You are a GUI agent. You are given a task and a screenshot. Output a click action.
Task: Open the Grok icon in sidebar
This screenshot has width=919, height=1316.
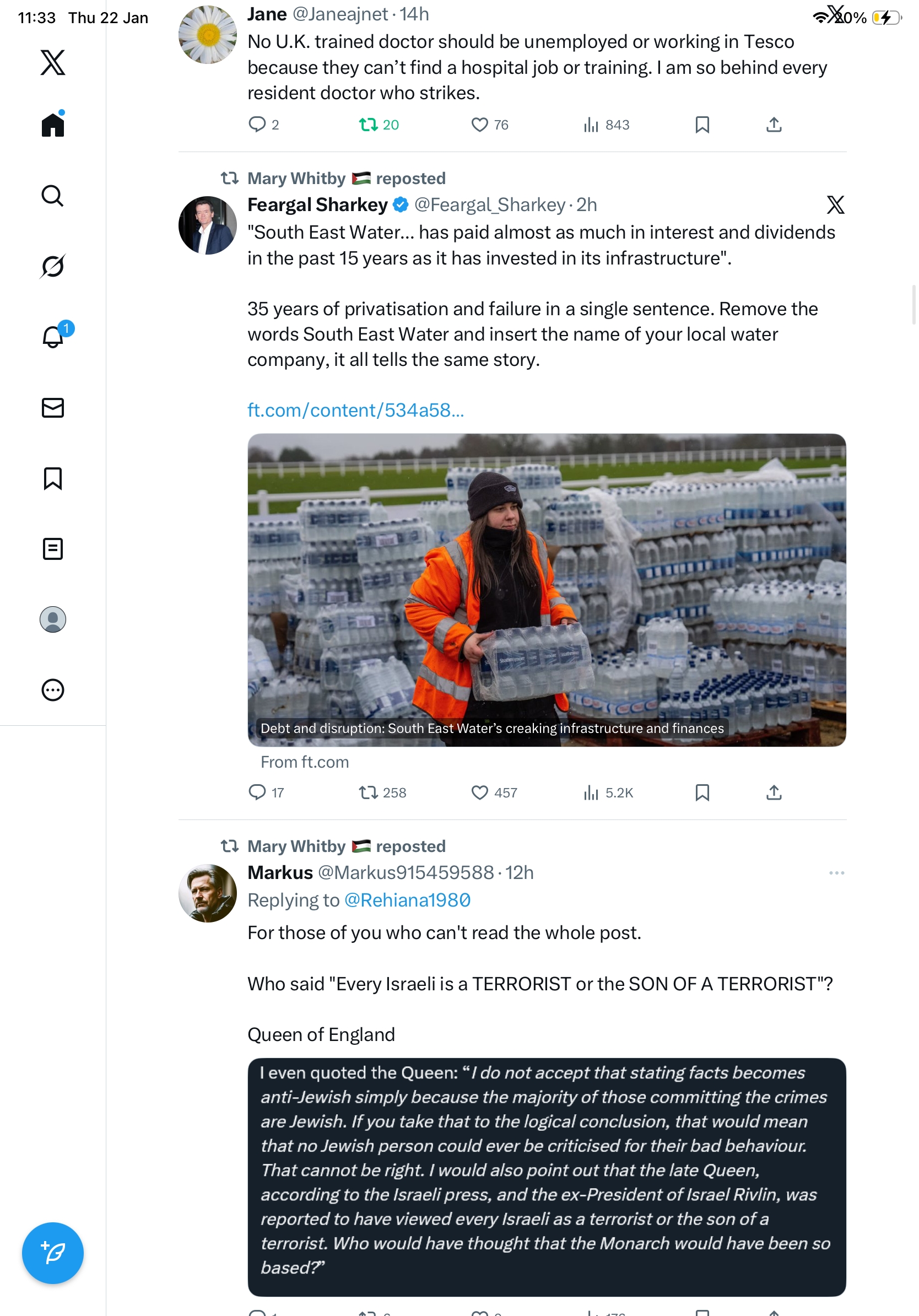click(53, 266)
